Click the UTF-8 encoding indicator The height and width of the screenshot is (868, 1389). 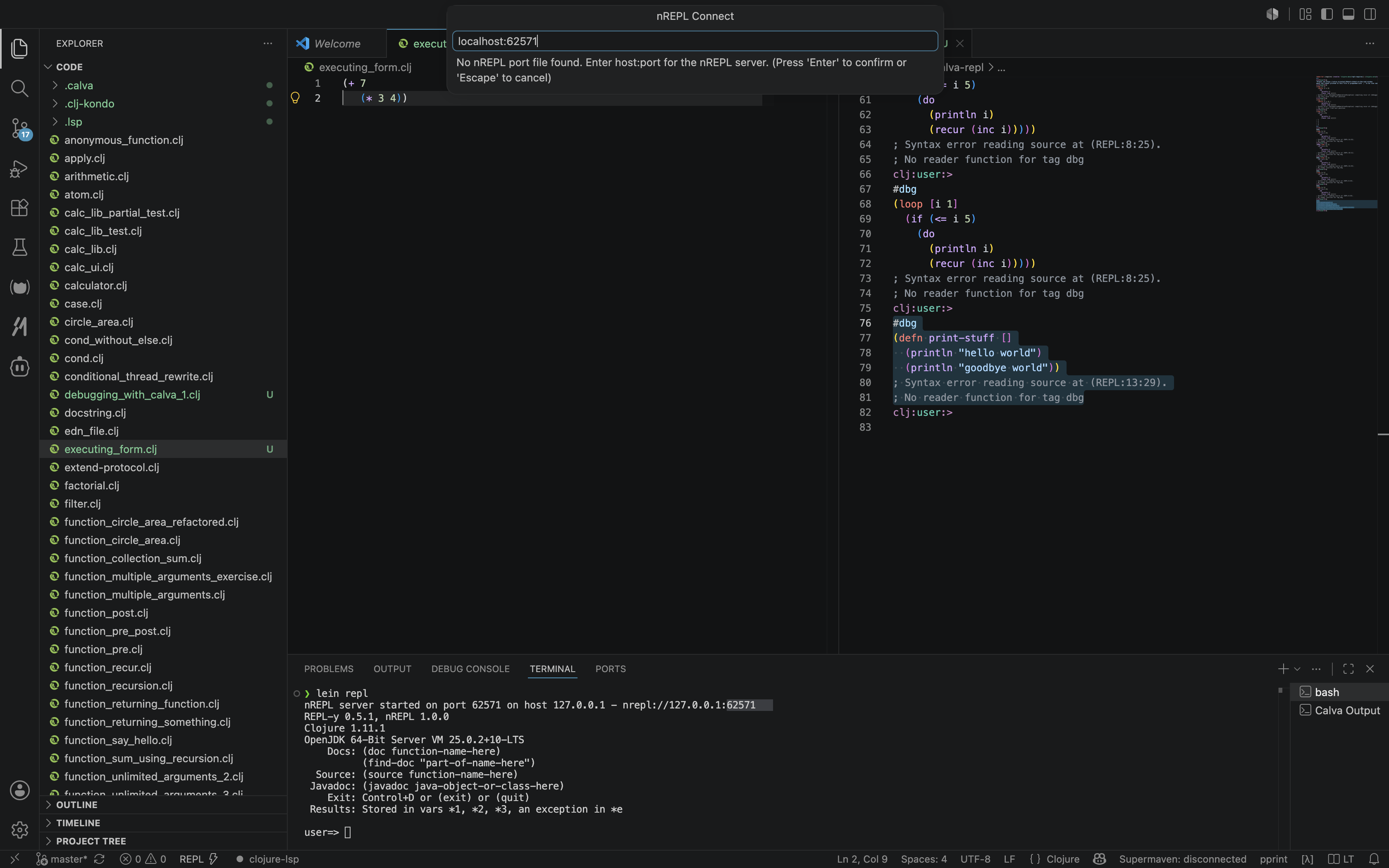975,859
